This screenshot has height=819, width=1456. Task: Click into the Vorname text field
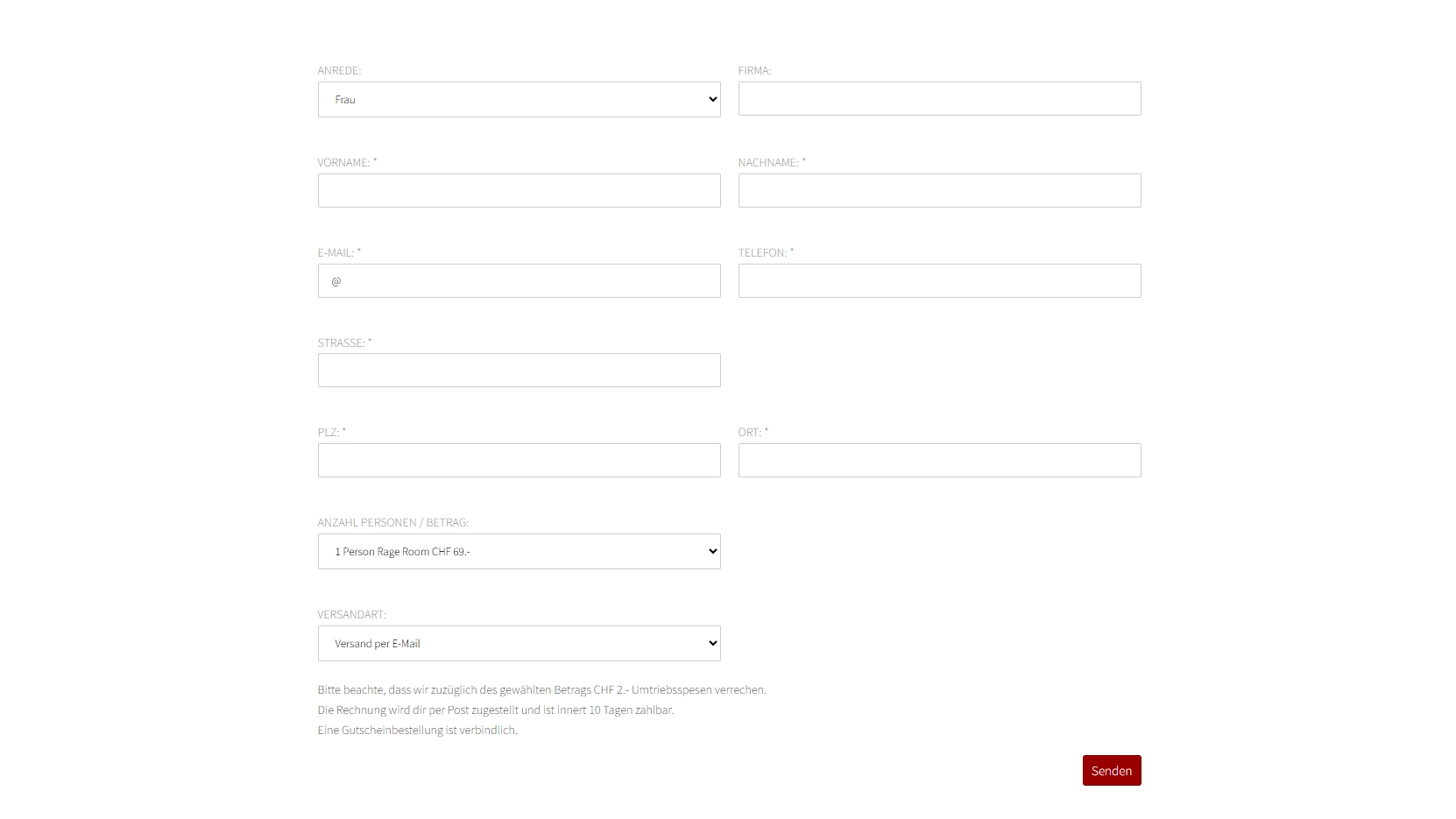coord(519,190)
